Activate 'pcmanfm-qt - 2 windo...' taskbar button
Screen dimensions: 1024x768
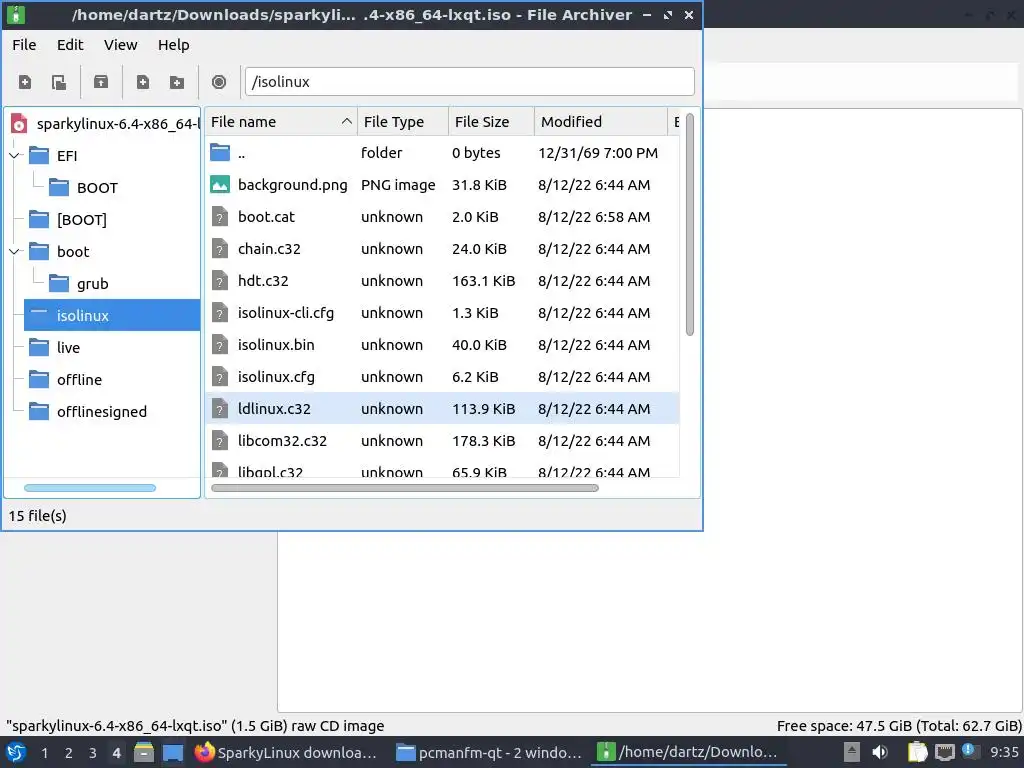[489, 752]
